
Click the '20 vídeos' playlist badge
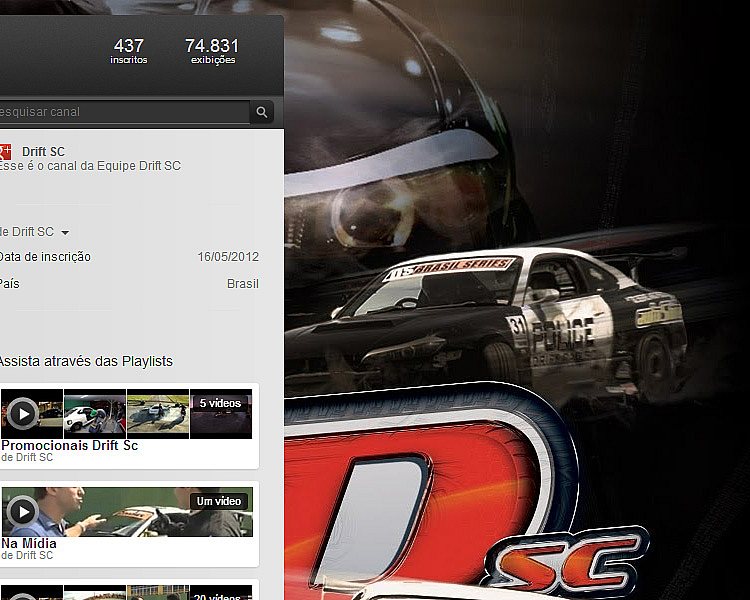pyautogui.click(x=218, y=596)
